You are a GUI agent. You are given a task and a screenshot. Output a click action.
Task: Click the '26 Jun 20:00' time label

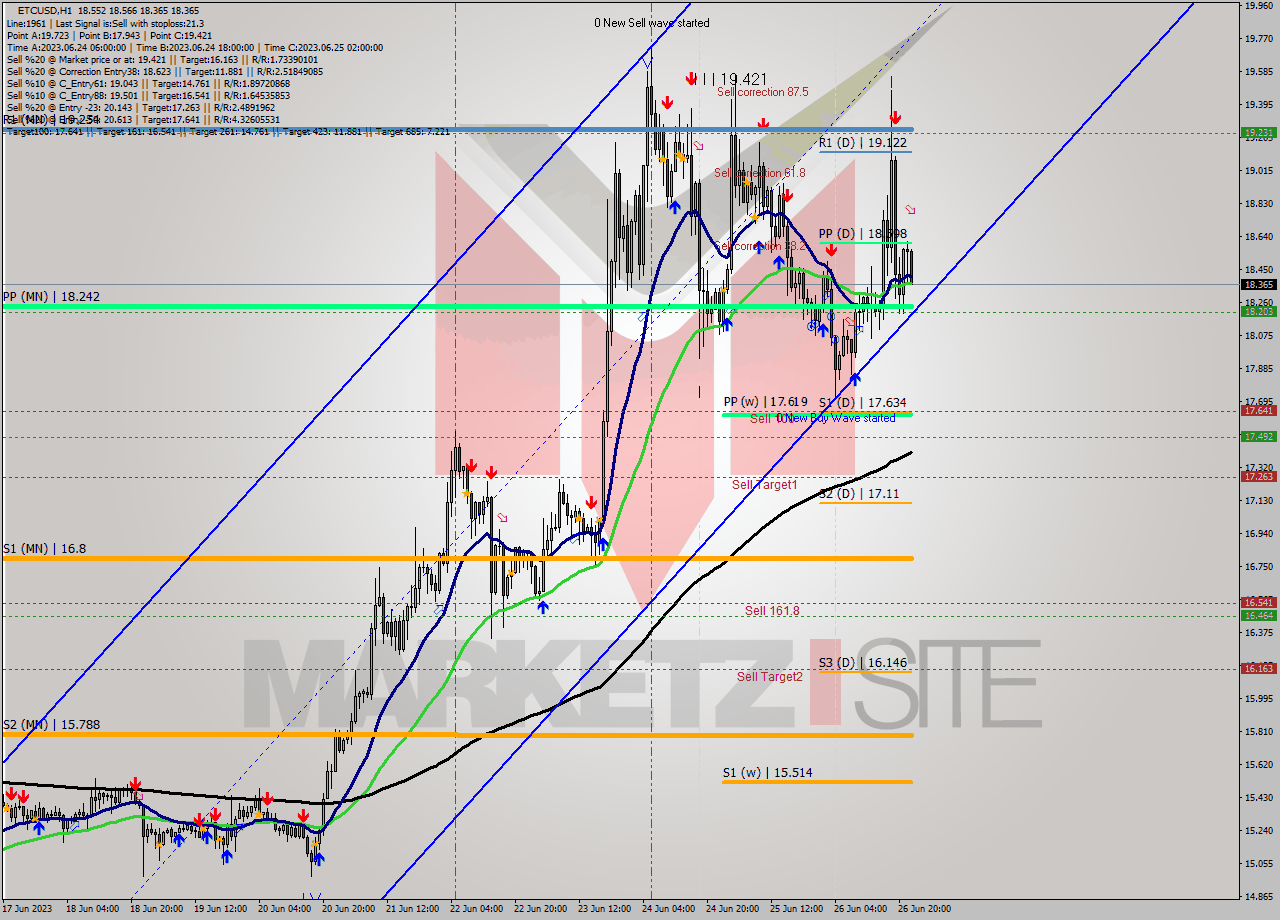coord(923,910)
